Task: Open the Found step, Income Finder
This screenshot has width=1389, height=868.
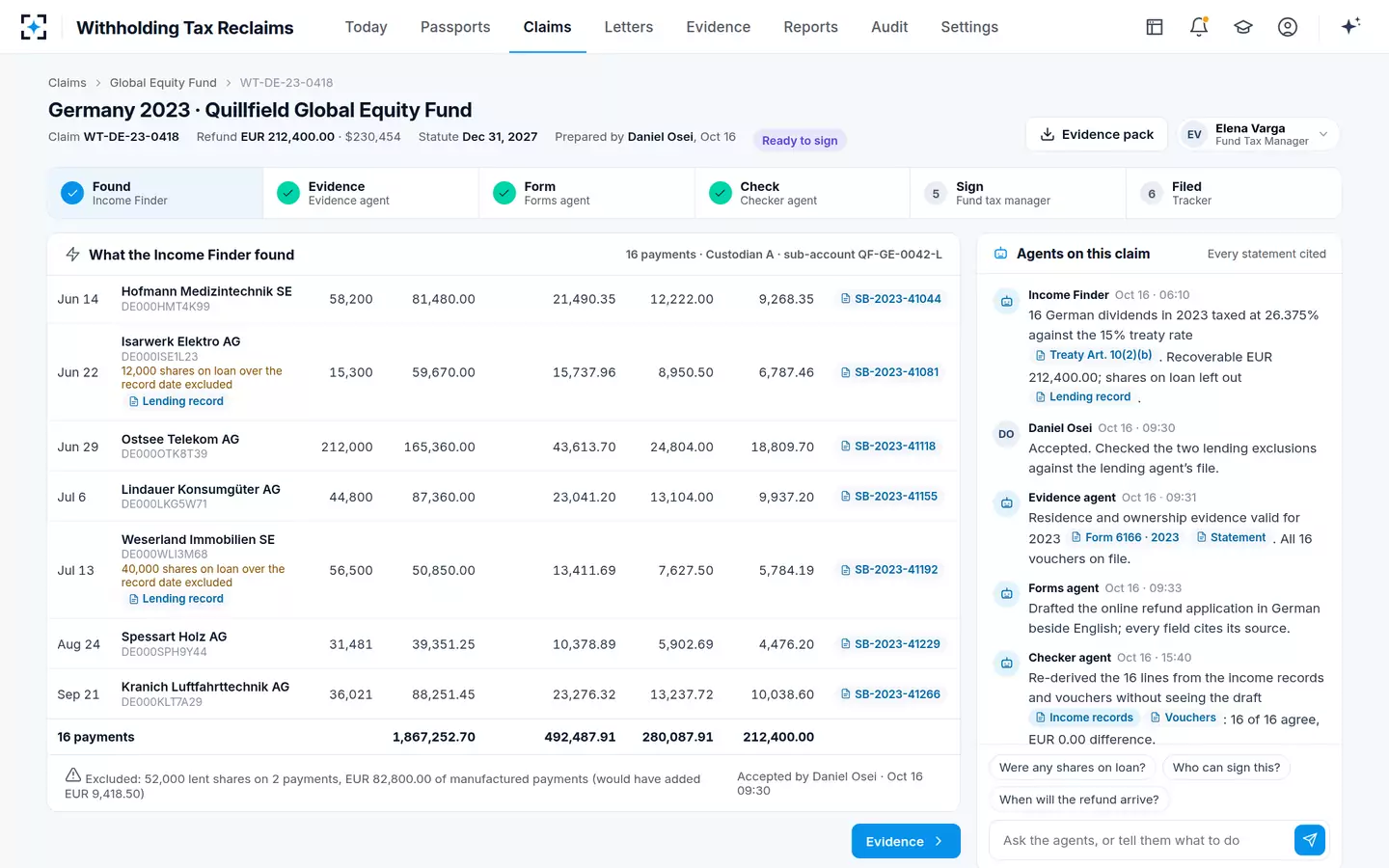Action: (155, 193)
